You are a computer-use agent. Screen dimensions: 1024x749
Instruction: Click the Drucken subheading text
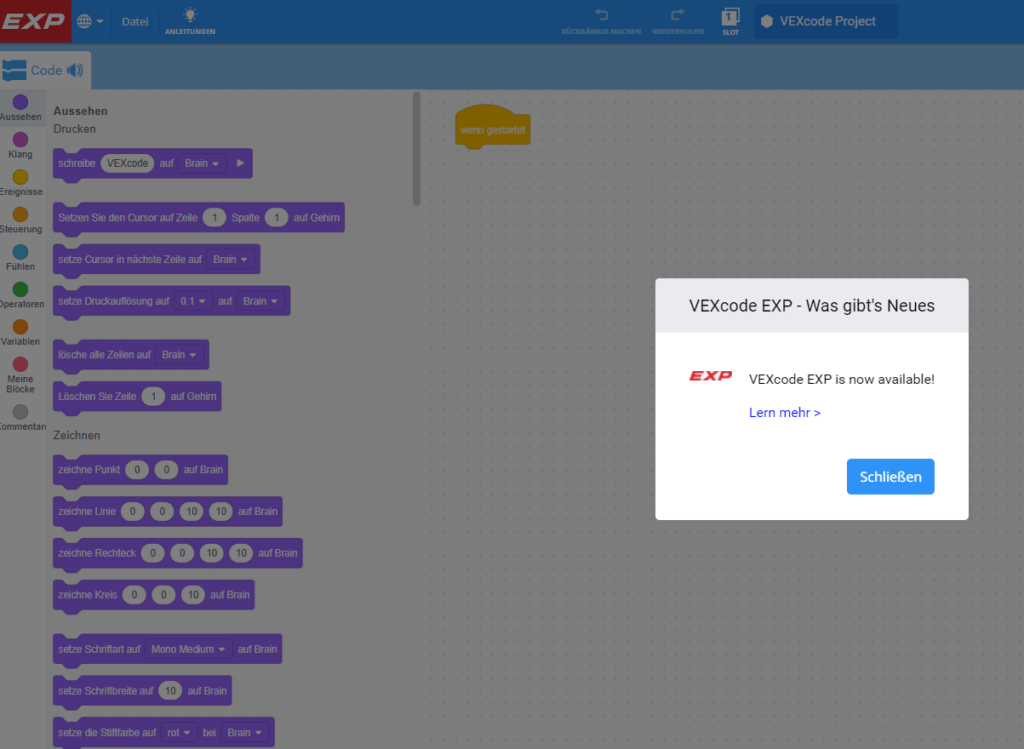pyautogui.click(x=74, y=129)
